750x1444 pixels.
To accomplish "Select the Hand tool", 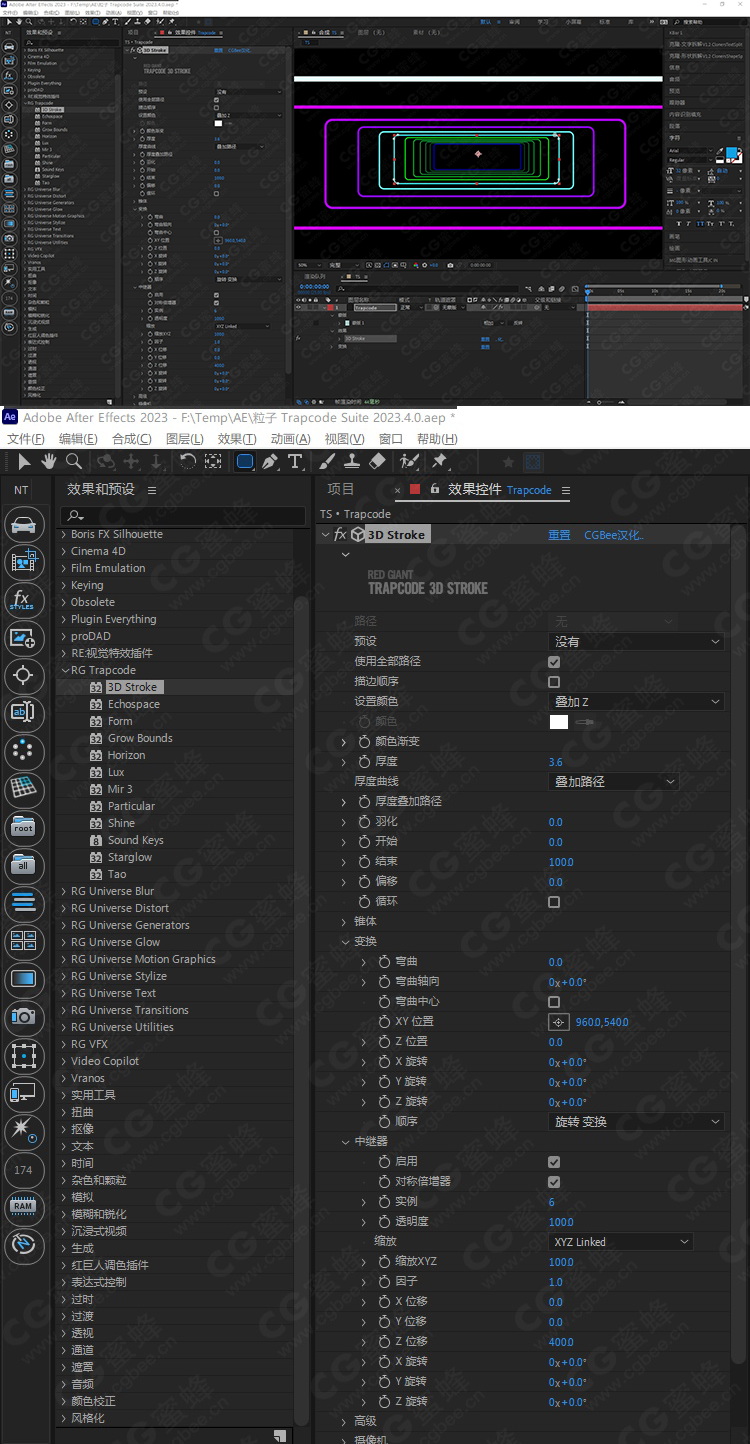I will pos(49,461).
